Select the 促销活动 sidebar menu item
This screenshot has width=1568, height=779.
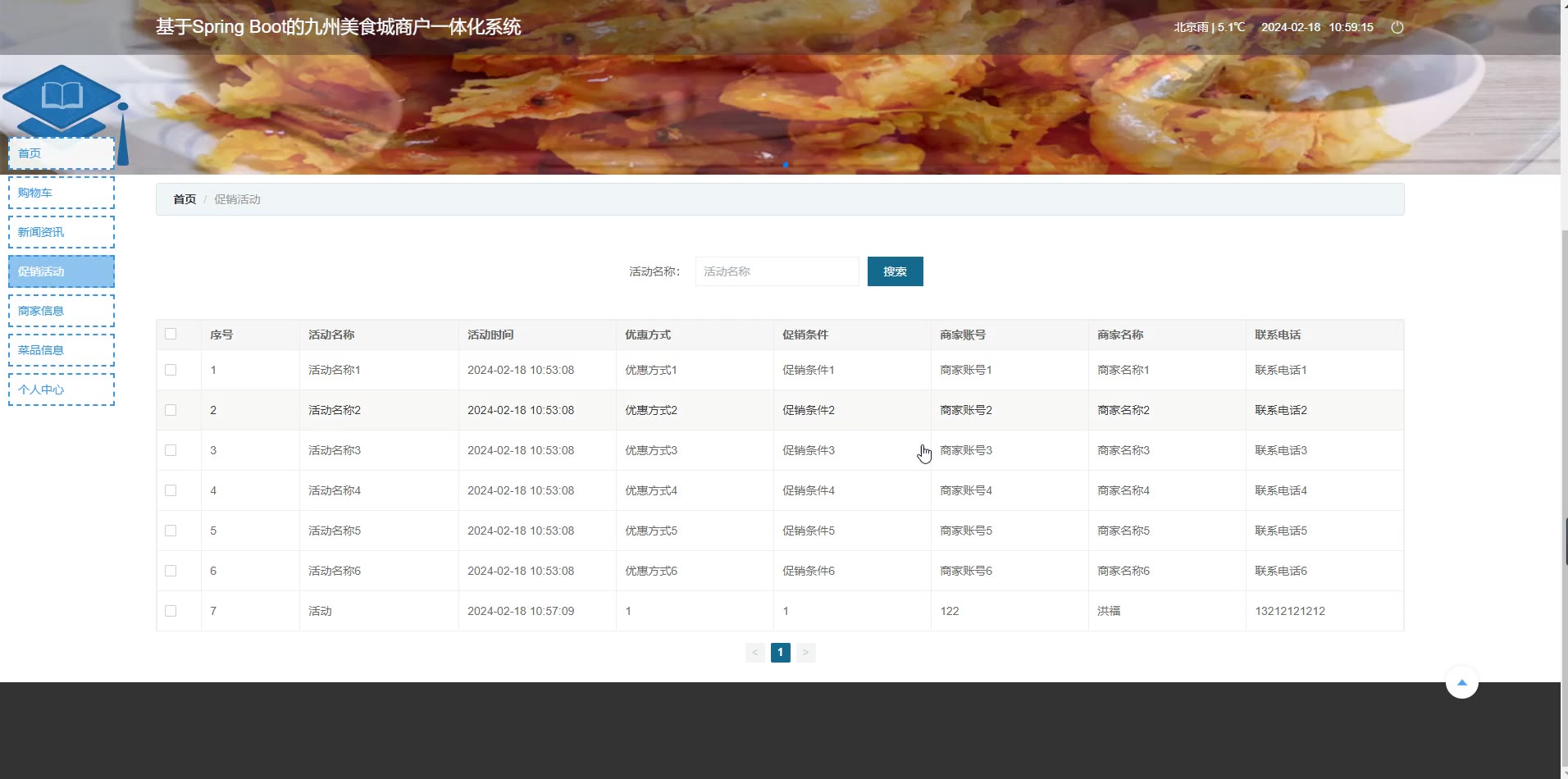click(x=62, y=271)
